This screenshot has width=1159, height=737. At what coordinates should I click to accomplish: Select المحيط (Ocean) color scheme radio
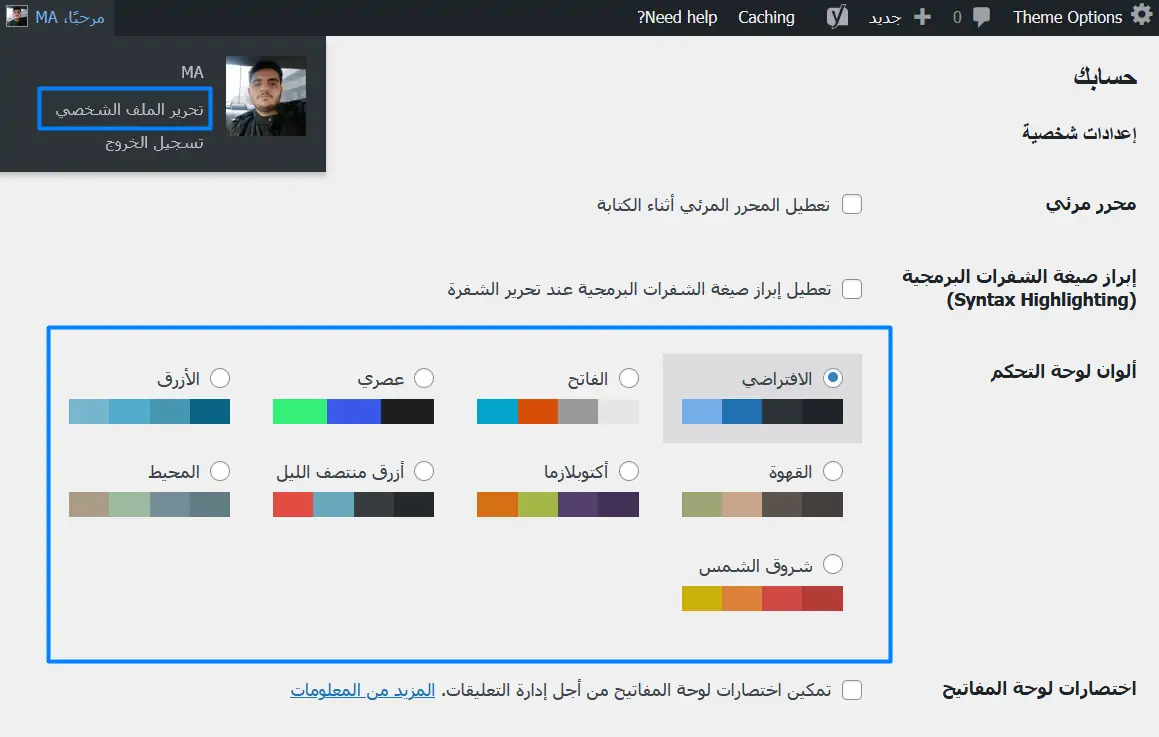(x=220, y=471)
